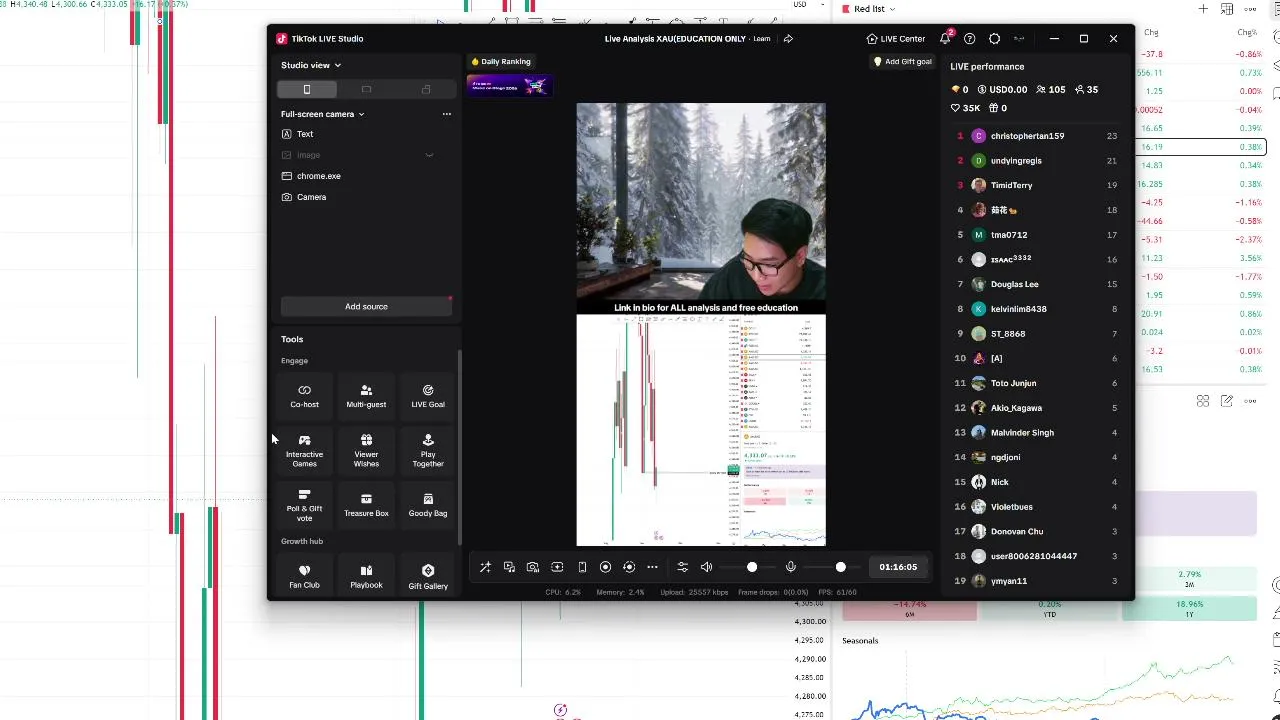Open the scene more options menu
The image size is (1280, 720).
pos(447,114)
